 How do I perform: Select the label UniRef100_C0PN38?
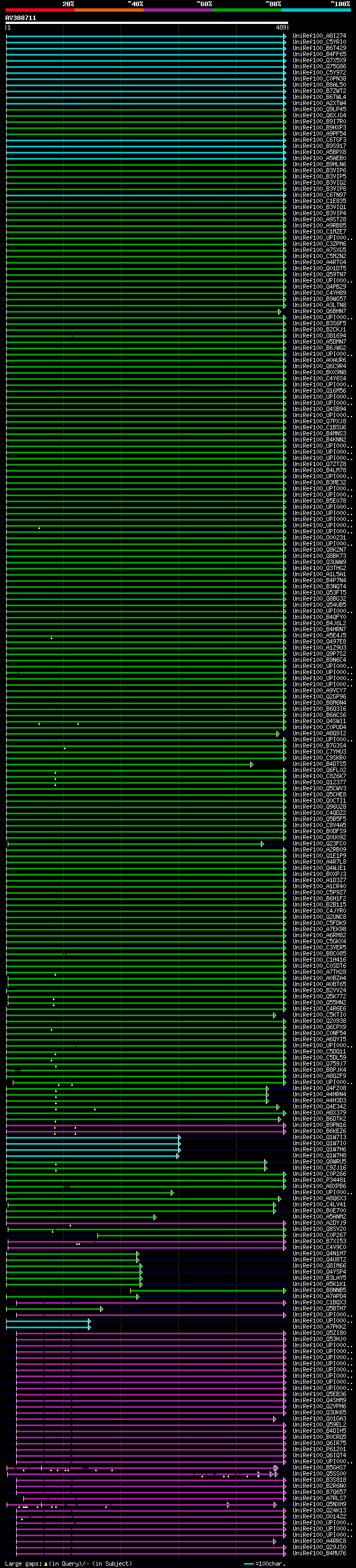pos(319,78)
